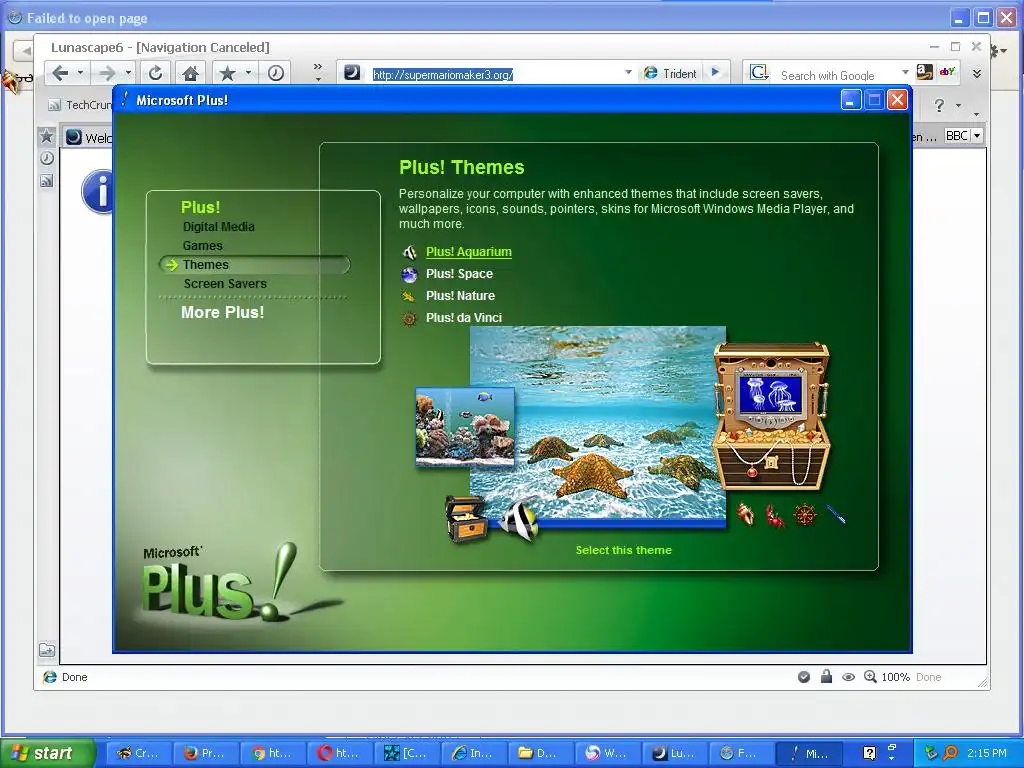Open the Plus! Space theme link
The width and height of the screenshot is (1024, 768).
pos(459,274)
